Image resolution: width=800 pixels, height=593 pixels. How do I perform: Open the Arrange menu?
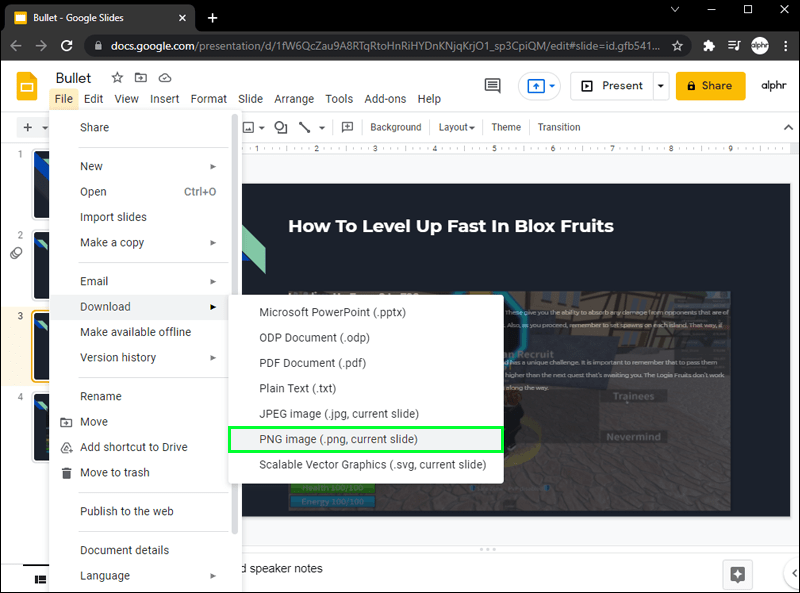tap(294, 99)
